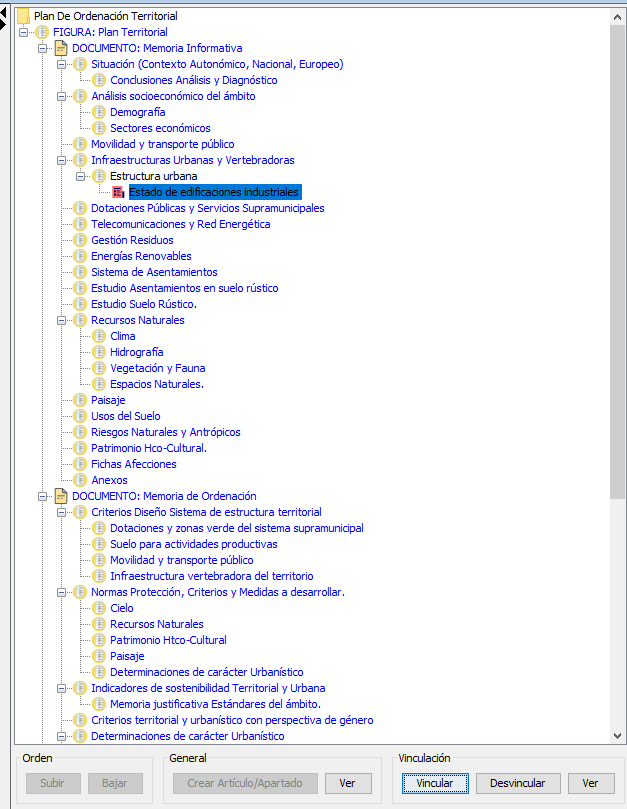The height and width of the screenshot is (809, 627).
Task: Collapse Criterios Diseño Sistema de estructura territorial
Action: coord(61,512)
